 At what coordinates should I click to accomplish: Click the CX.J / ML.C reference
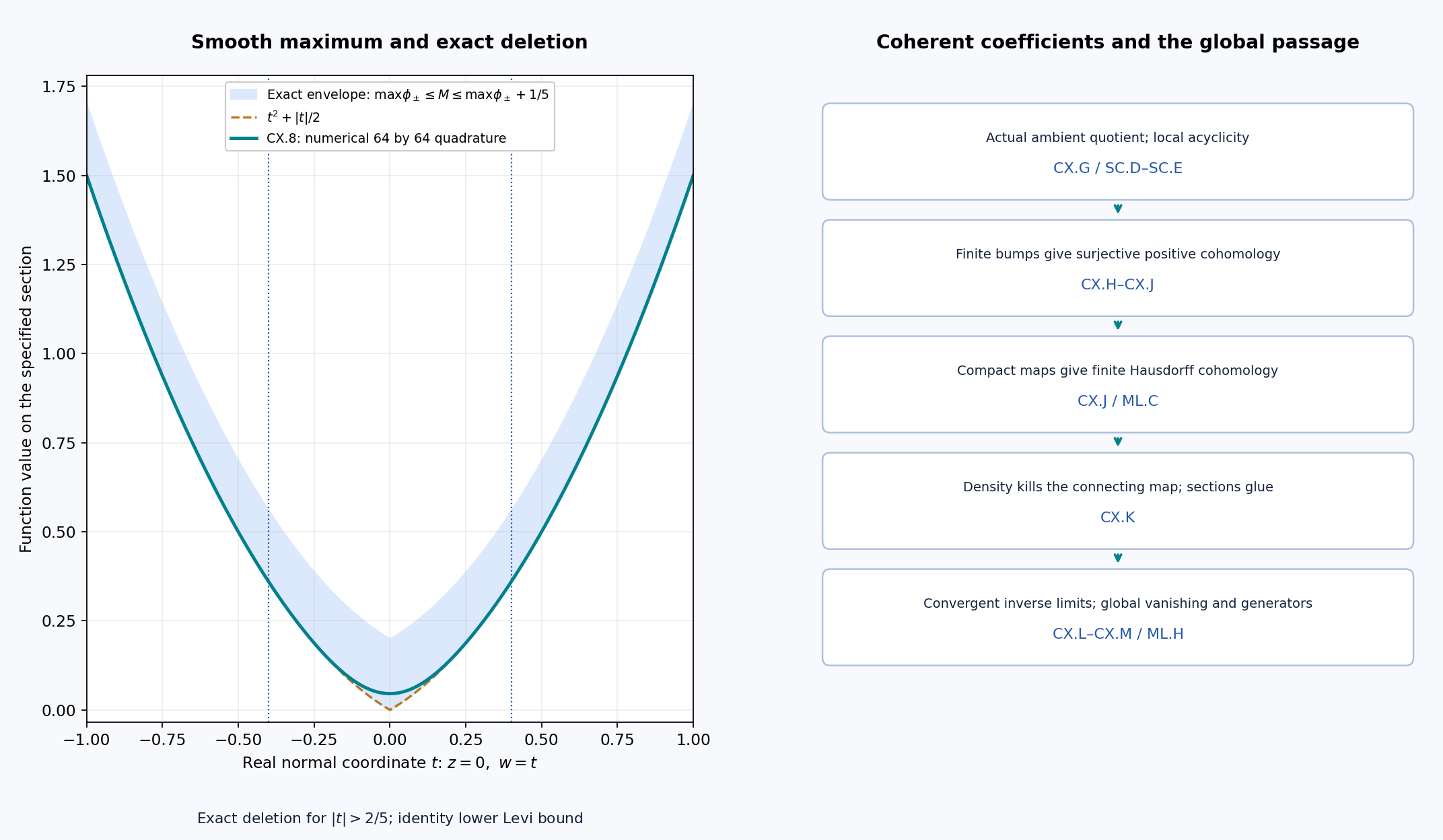[1117, 401]
